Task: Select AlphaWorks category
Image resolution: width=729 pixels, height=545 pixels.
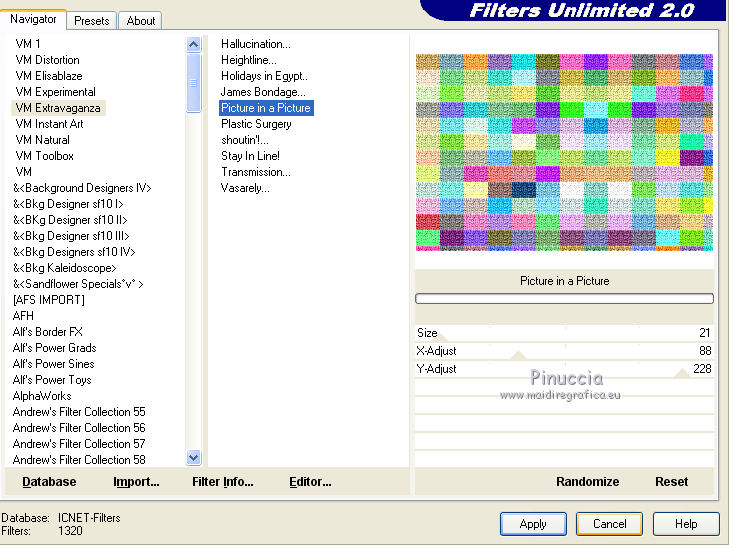Action: coord(42,396)
